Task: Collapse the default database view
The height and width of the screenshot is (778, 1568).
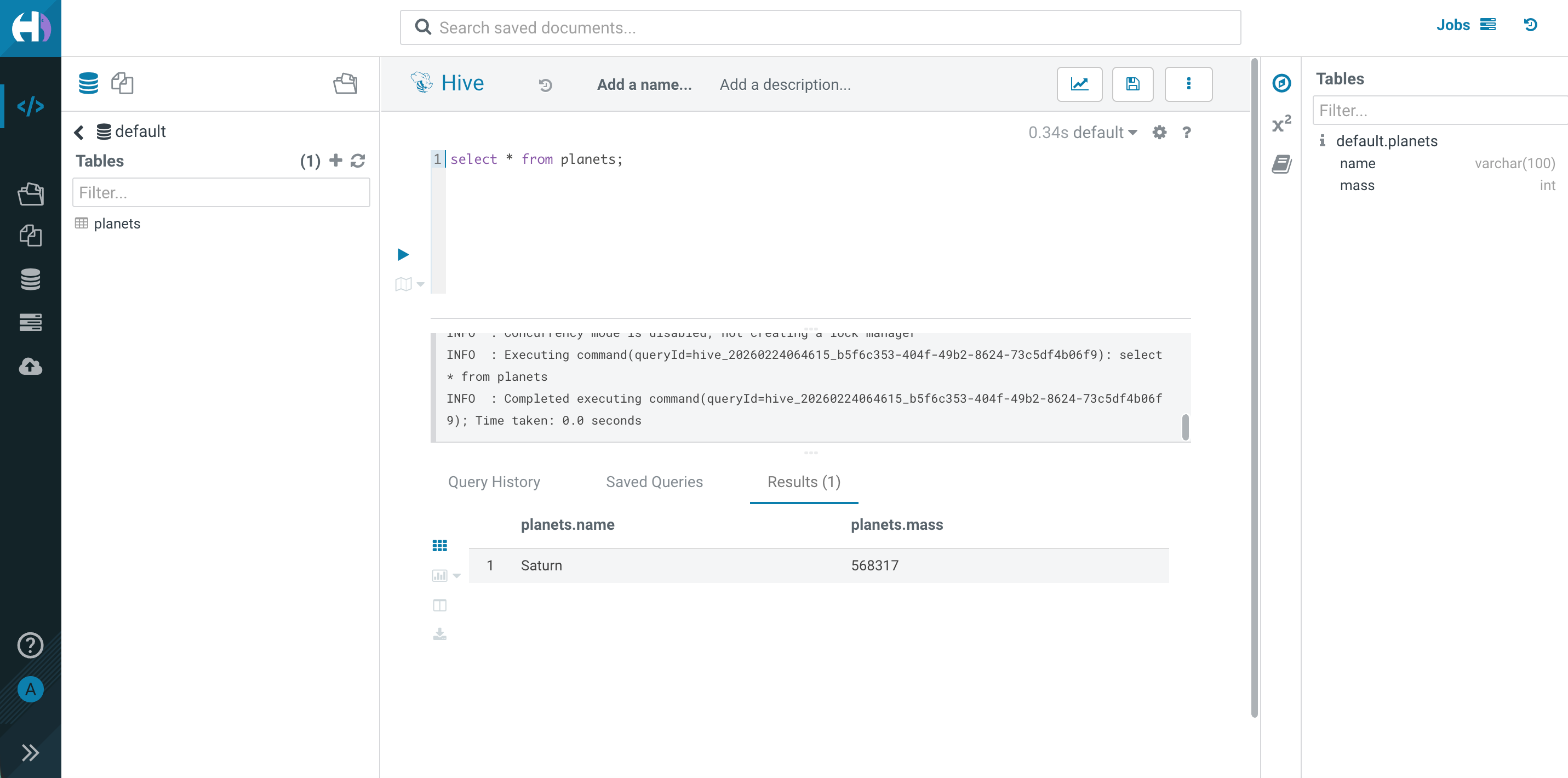Action: pyautogui.click(x=79, y=131)
